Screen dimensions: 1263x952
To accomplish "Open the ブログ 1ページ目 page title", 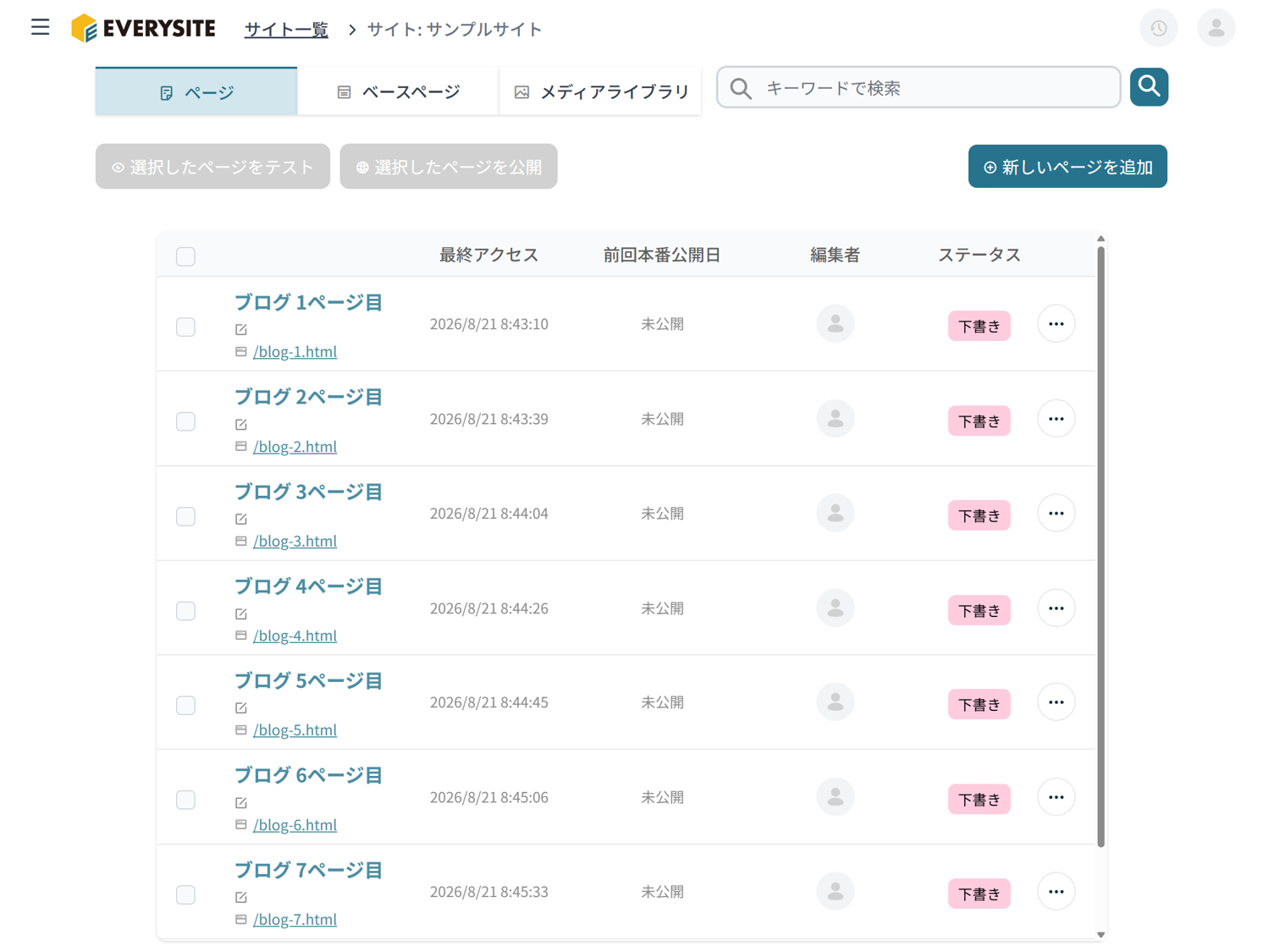I will tap(309, 302).
